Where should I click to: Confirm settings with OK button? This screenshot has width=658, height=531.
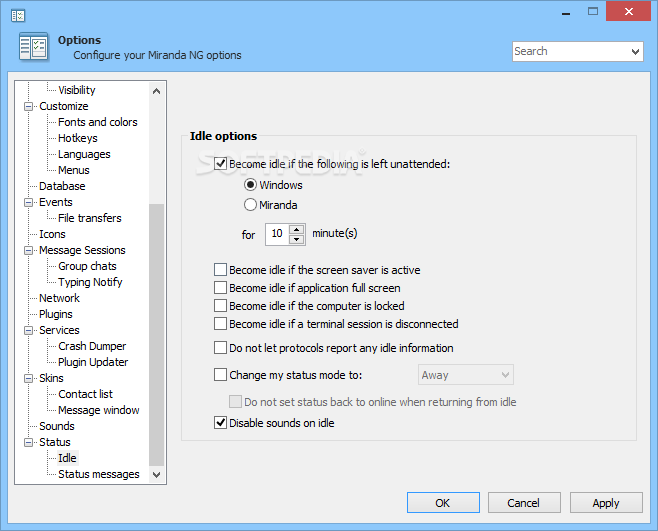443,502
